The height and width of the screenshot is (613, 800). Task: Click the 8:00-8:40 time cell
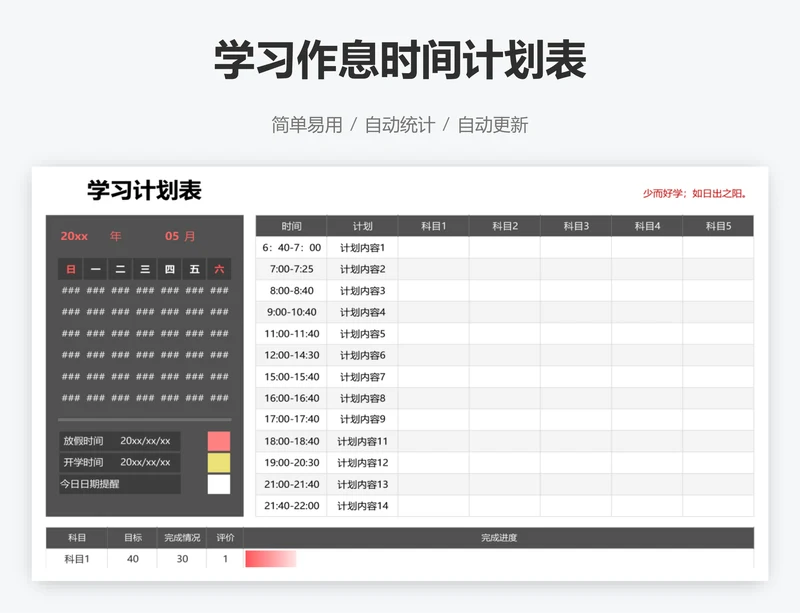pyautogui.click(x=291, y=291)
